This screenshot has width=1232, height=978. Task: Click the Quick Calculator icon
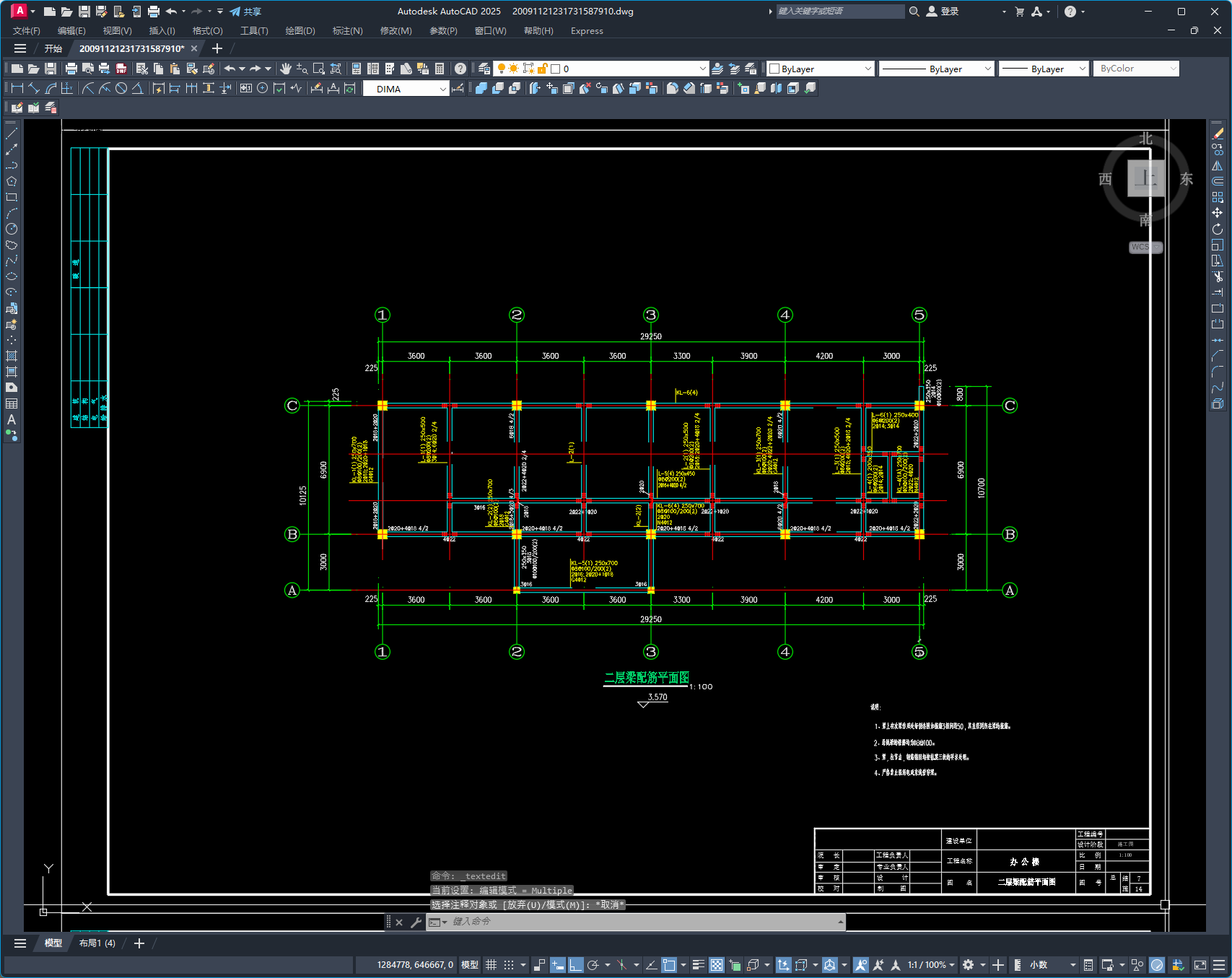[440, 69]
